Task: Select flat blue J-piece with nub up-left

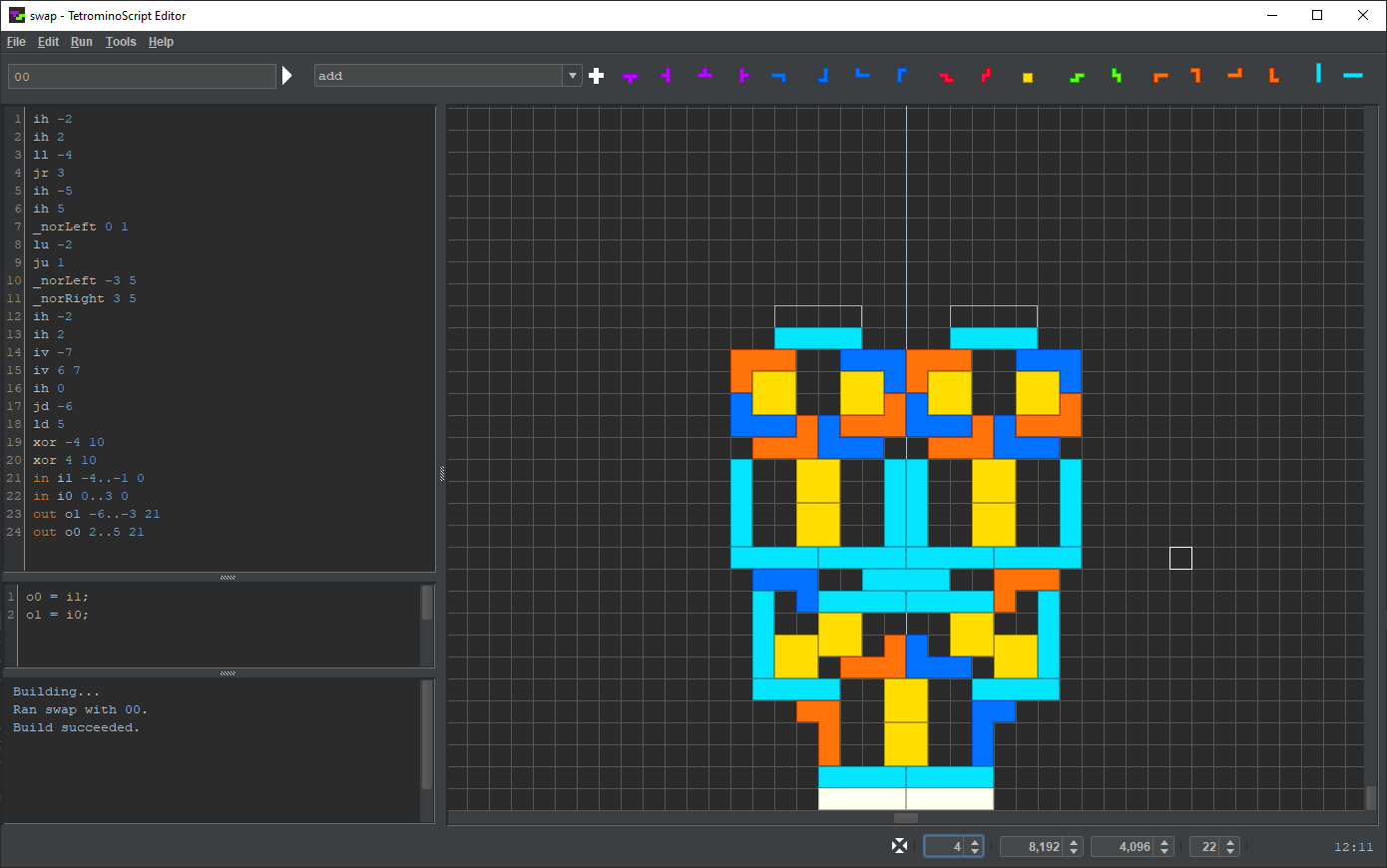Action: (862, 73)
